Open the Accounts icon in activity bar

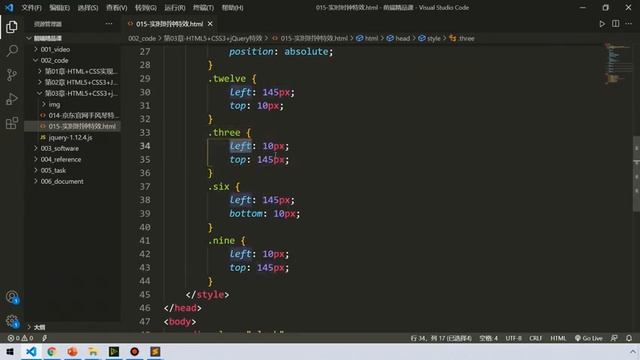tap(12, 297)
